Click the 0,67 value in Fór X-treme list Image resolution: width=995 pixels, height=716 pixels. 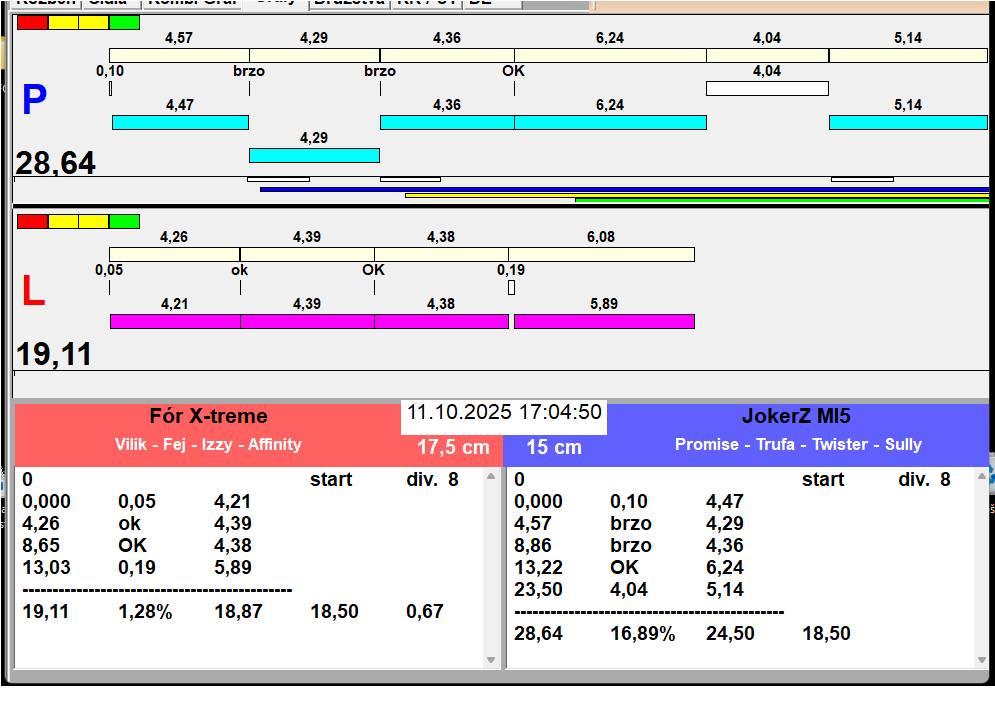[x=425, y=612]
